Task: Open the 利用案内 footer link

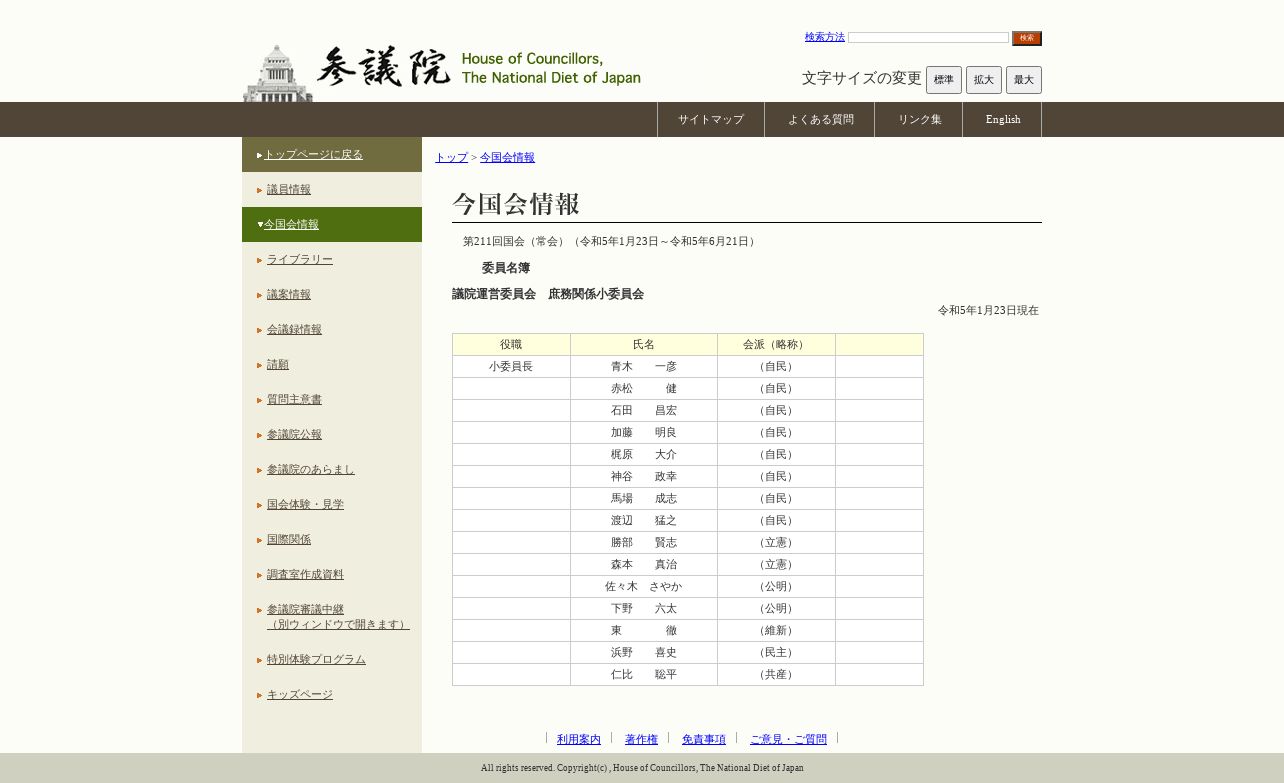Action: point(579,739)
